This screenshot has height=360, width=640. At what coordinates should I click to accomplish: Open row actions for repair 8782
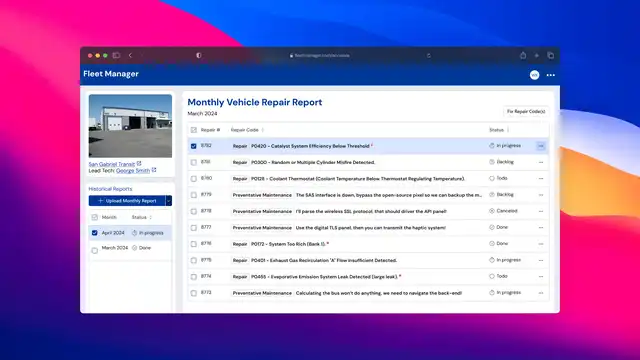pos(541,146)
